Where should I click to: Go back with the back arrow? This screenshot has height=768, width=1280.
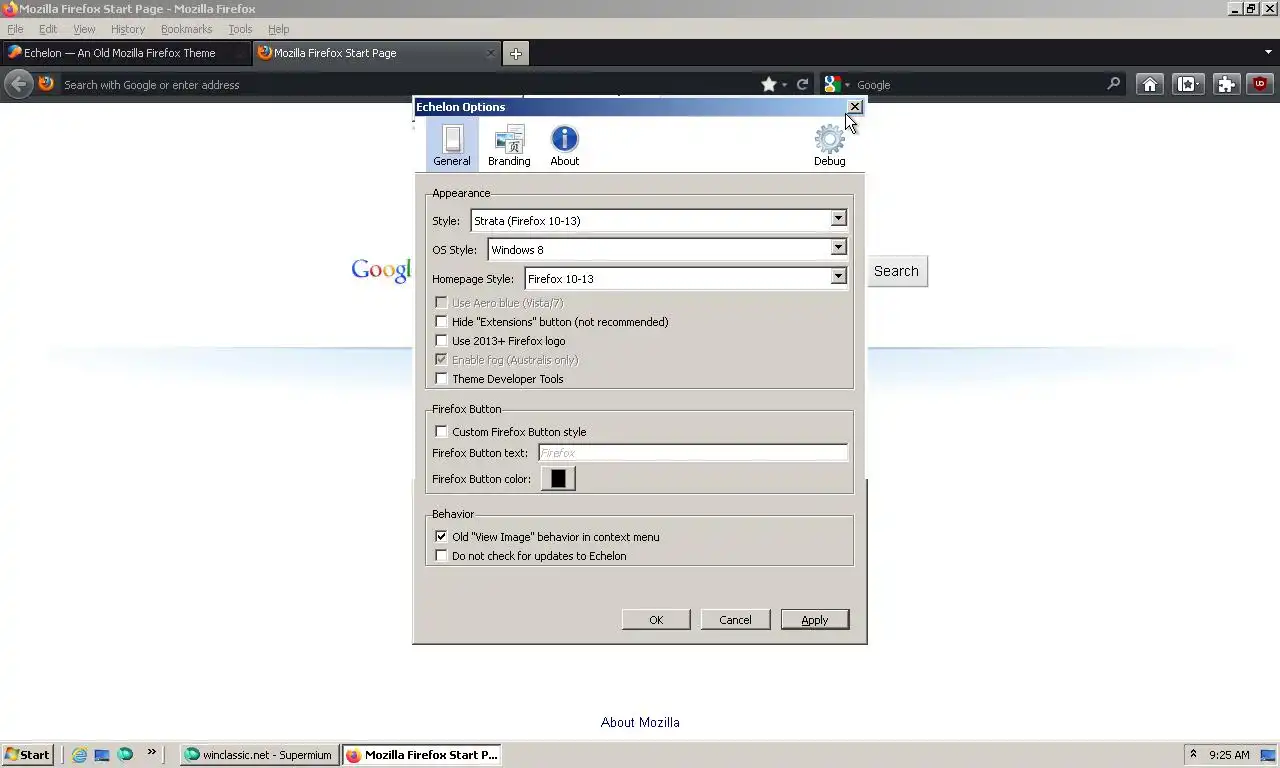coord(18,84)
